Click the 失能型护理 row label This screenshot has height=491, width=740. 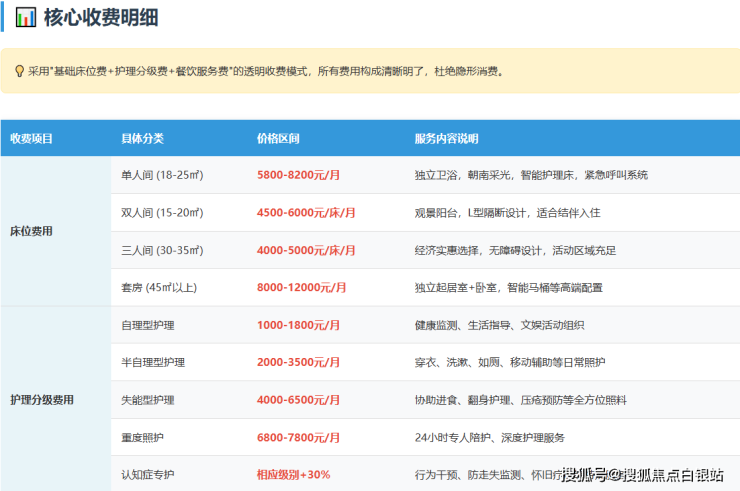tap(147, 400)
